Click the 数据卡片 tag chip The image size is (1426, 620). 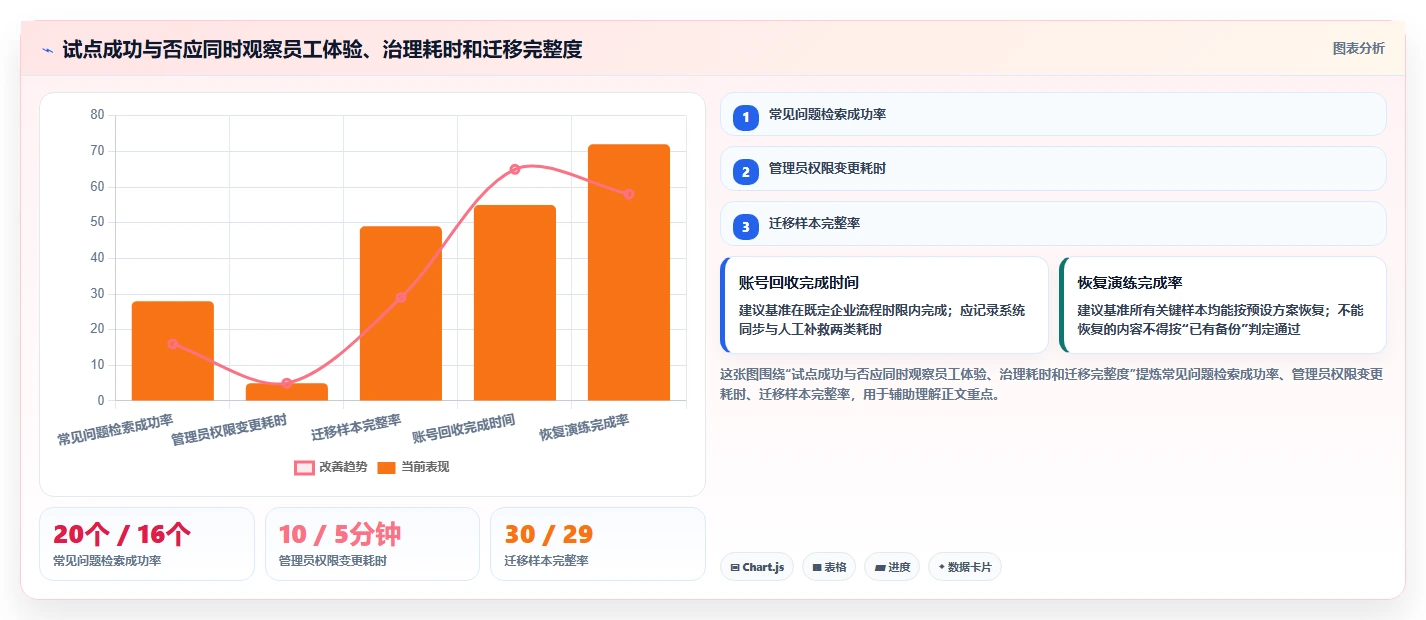[965, 567]
